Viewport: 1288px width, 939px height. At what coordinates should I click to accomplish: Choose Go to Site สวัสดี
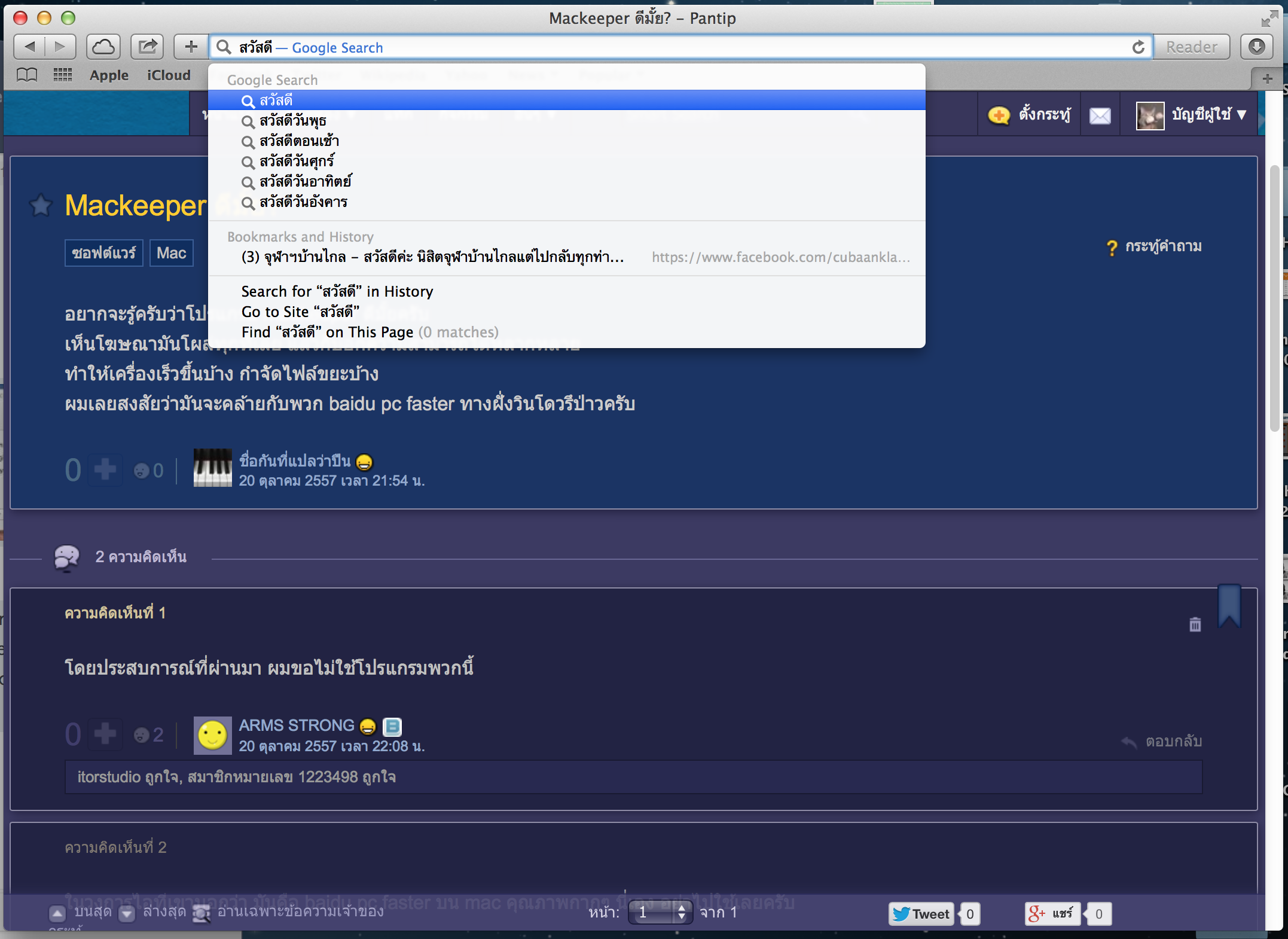tap(566, 312)
